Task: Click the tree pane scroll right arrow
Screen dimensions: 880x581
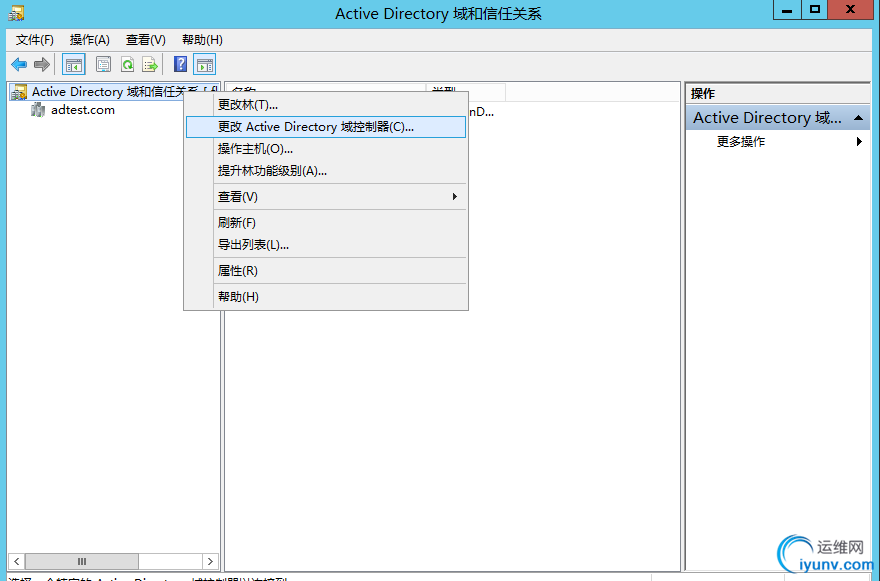Action: [x=210, y=561]
